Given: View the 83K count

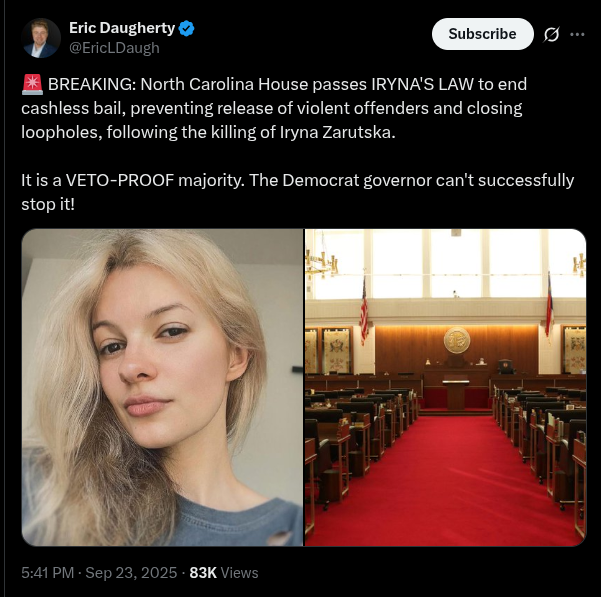Looking at the screenshot, I should click(x=203, y=573).
